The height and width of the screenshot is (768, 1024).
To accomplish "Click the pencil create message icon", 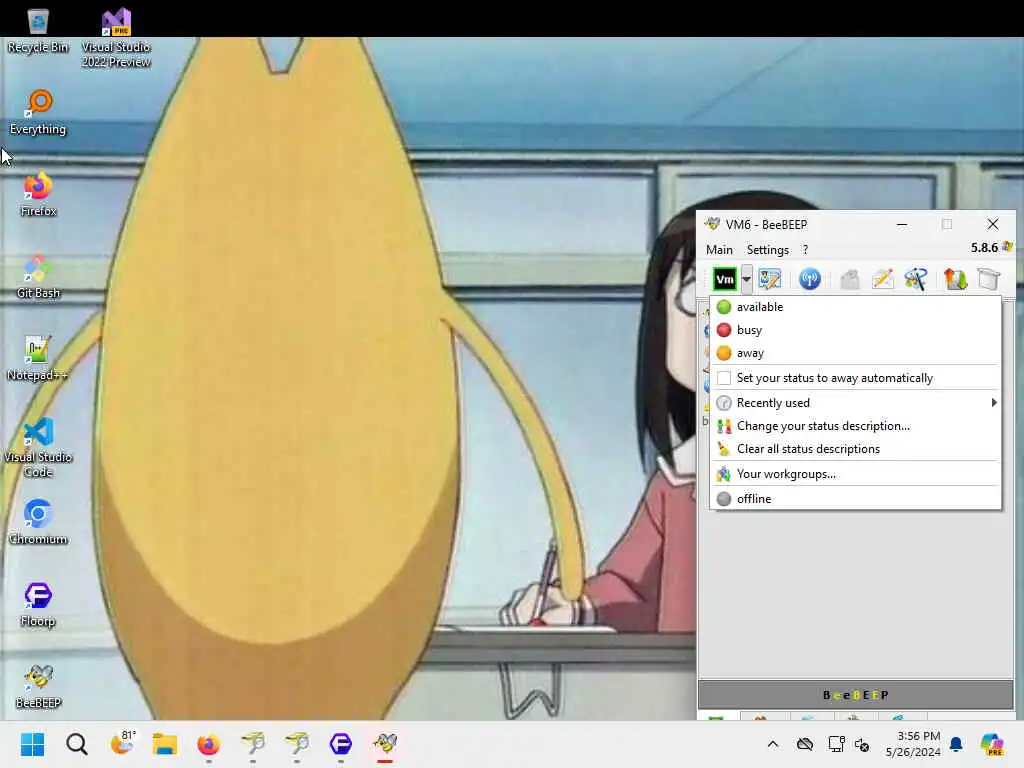I will [882, 280].
